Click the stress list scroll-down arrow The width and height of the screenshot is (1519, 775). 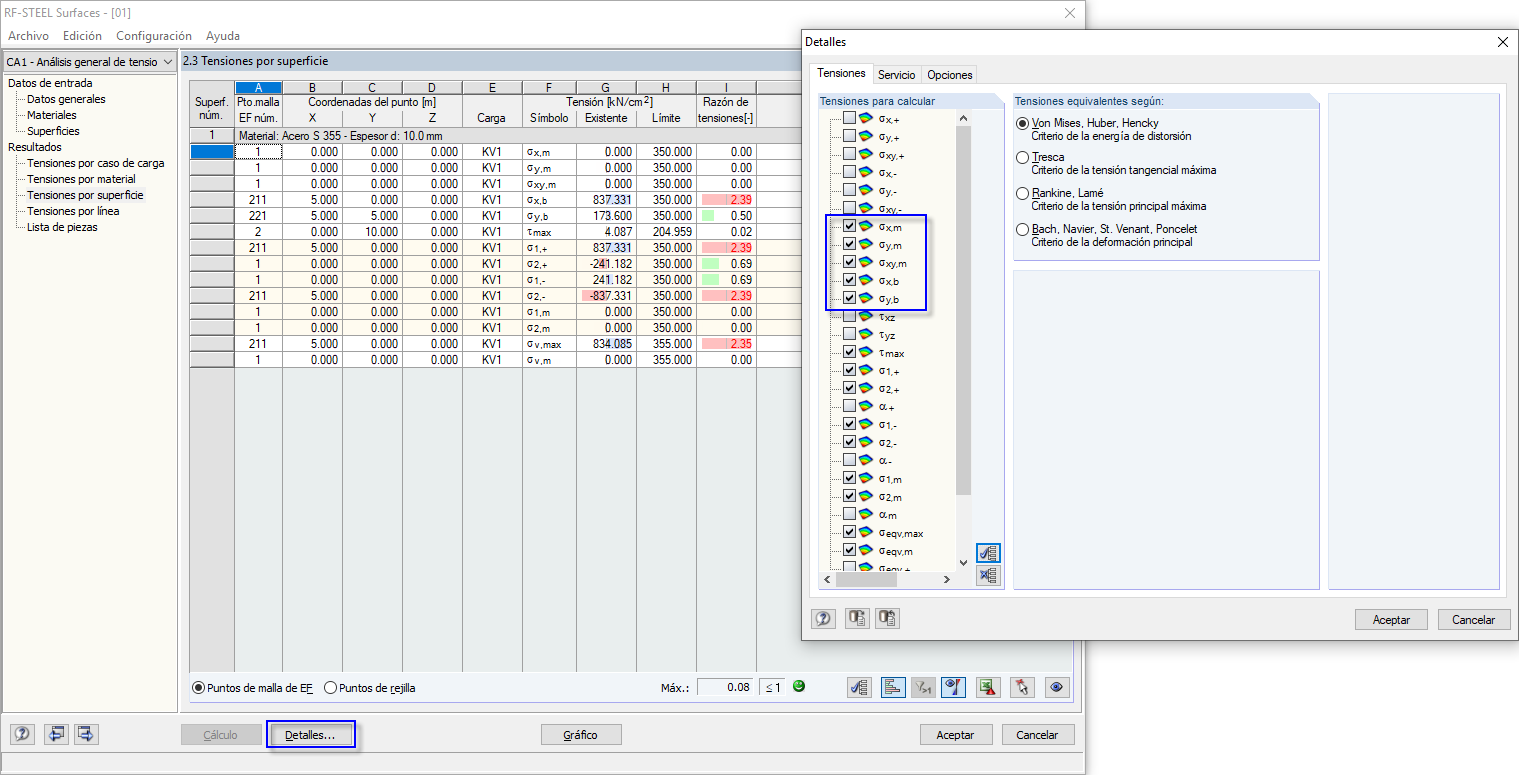click(963, 563)
